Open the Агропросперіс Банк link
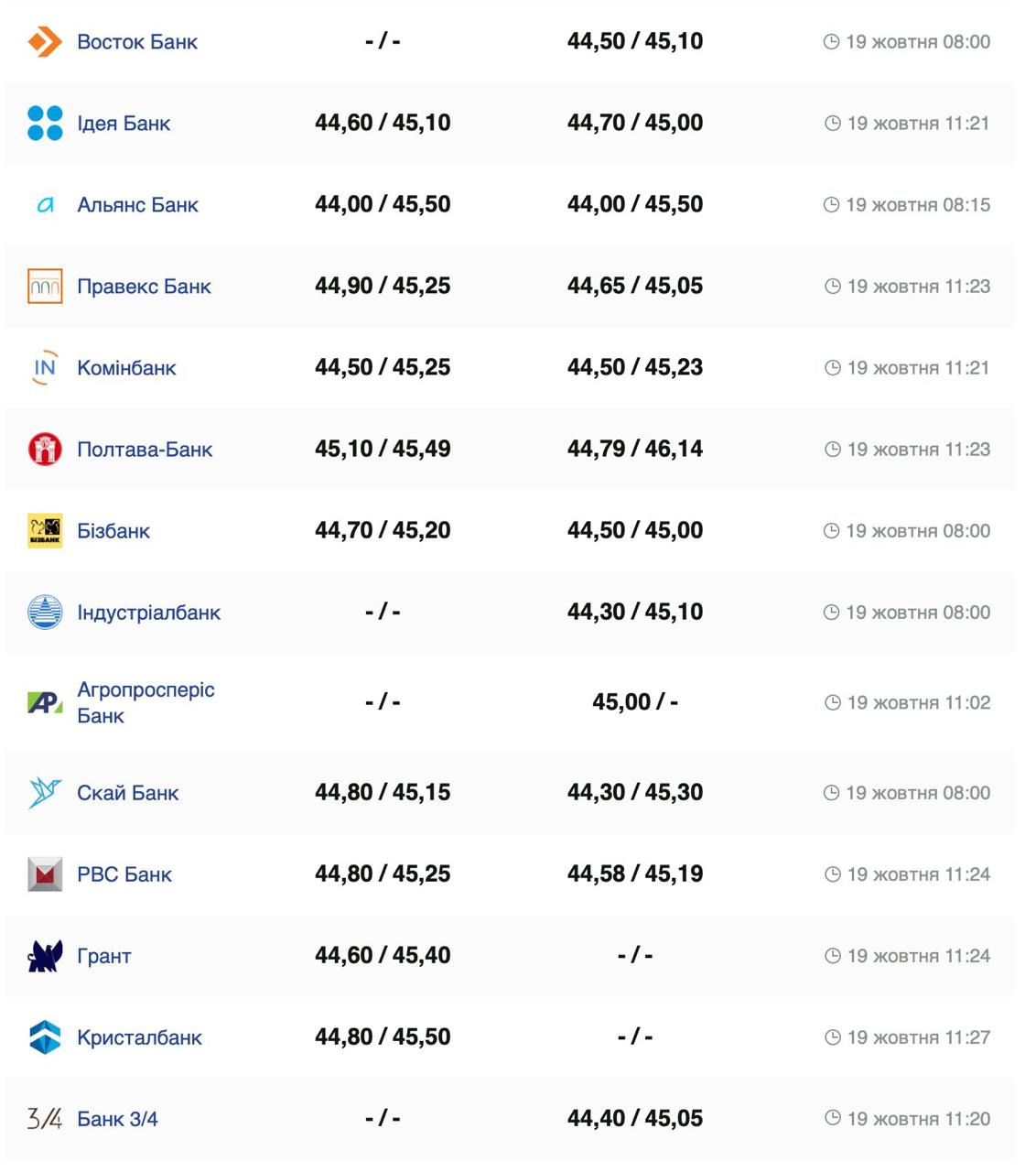Viewport: 1036px width, 1172px height. 146,702
